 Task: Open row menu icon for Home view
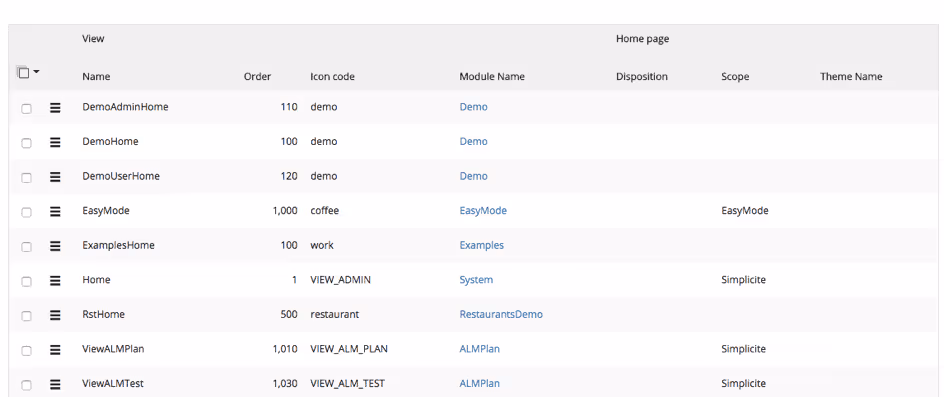click(x=55, y=281)
